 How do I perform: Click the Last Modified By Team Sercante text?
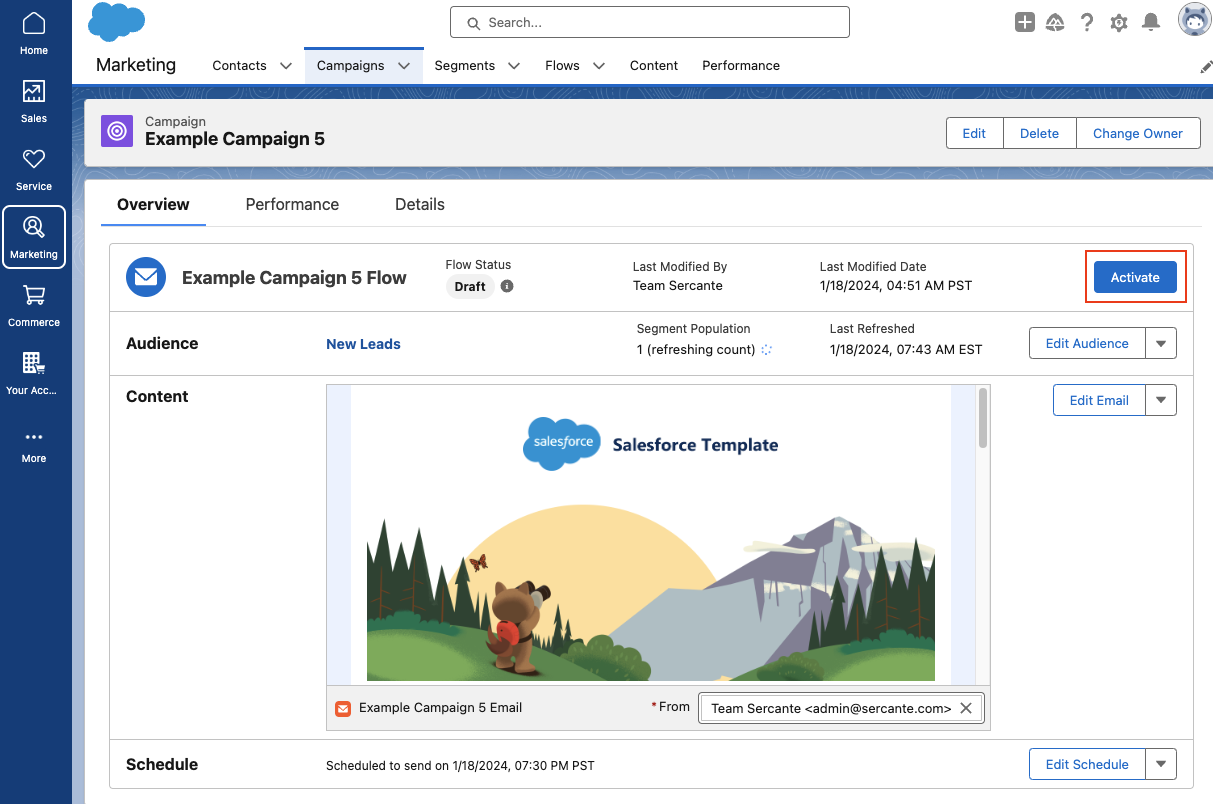coord(678,285)
